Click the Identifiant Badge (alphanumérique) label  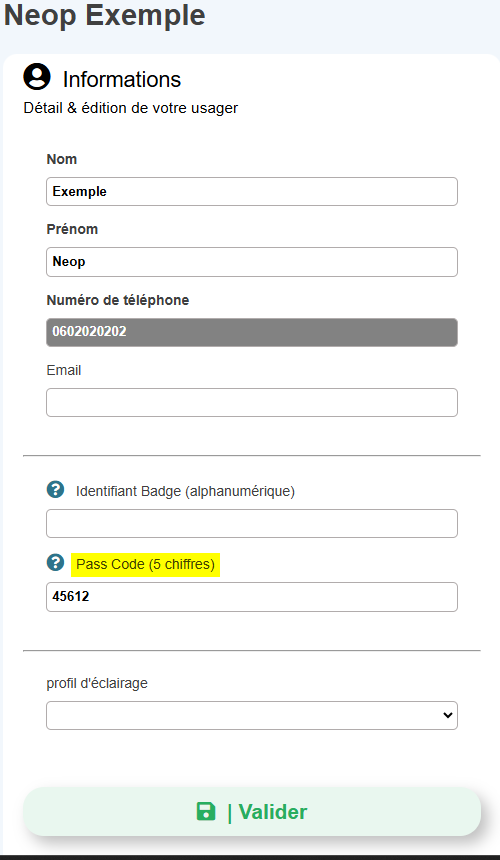coord(185,491)
